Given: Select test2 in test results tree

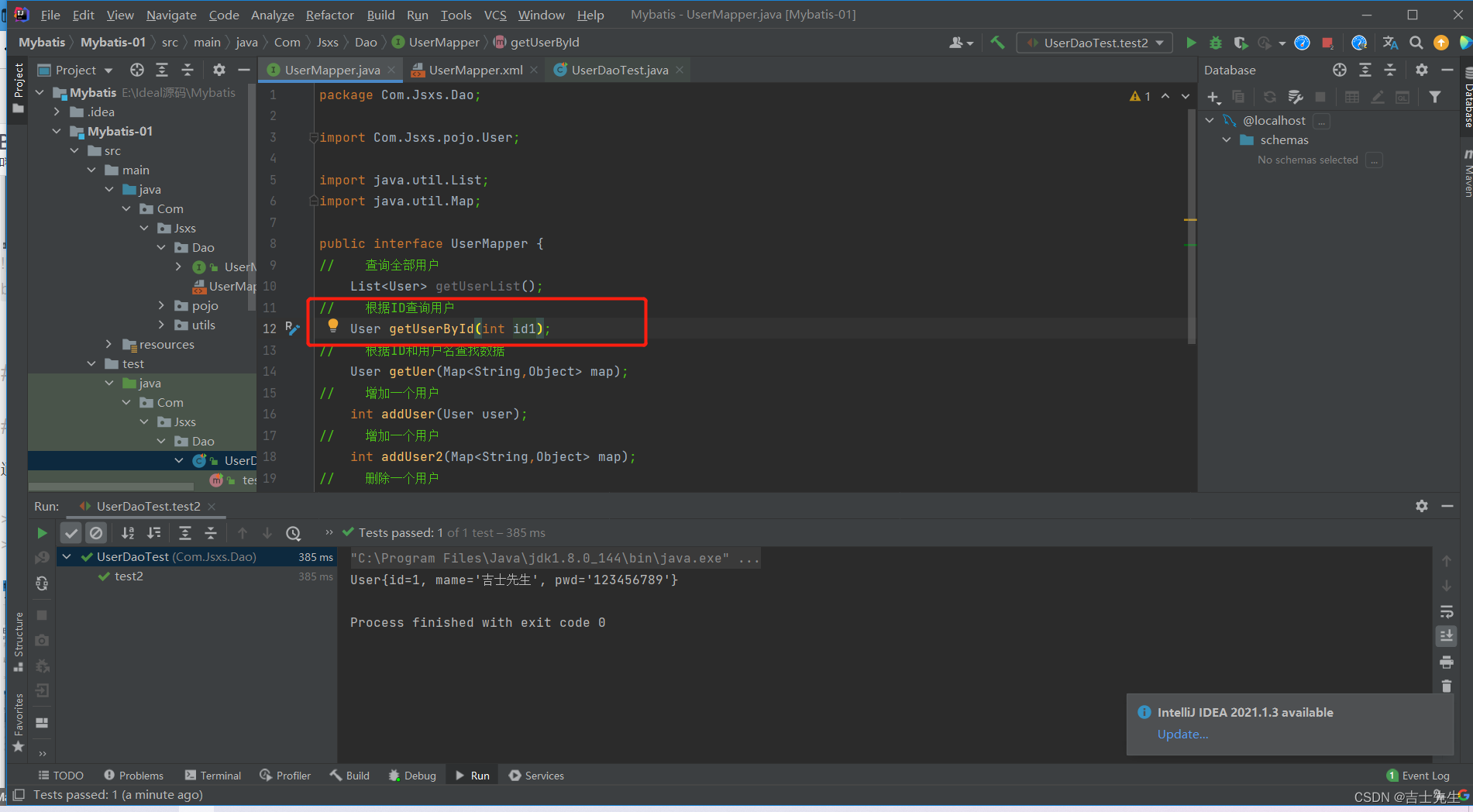Looking at the screenshot, I should (129, 576).
